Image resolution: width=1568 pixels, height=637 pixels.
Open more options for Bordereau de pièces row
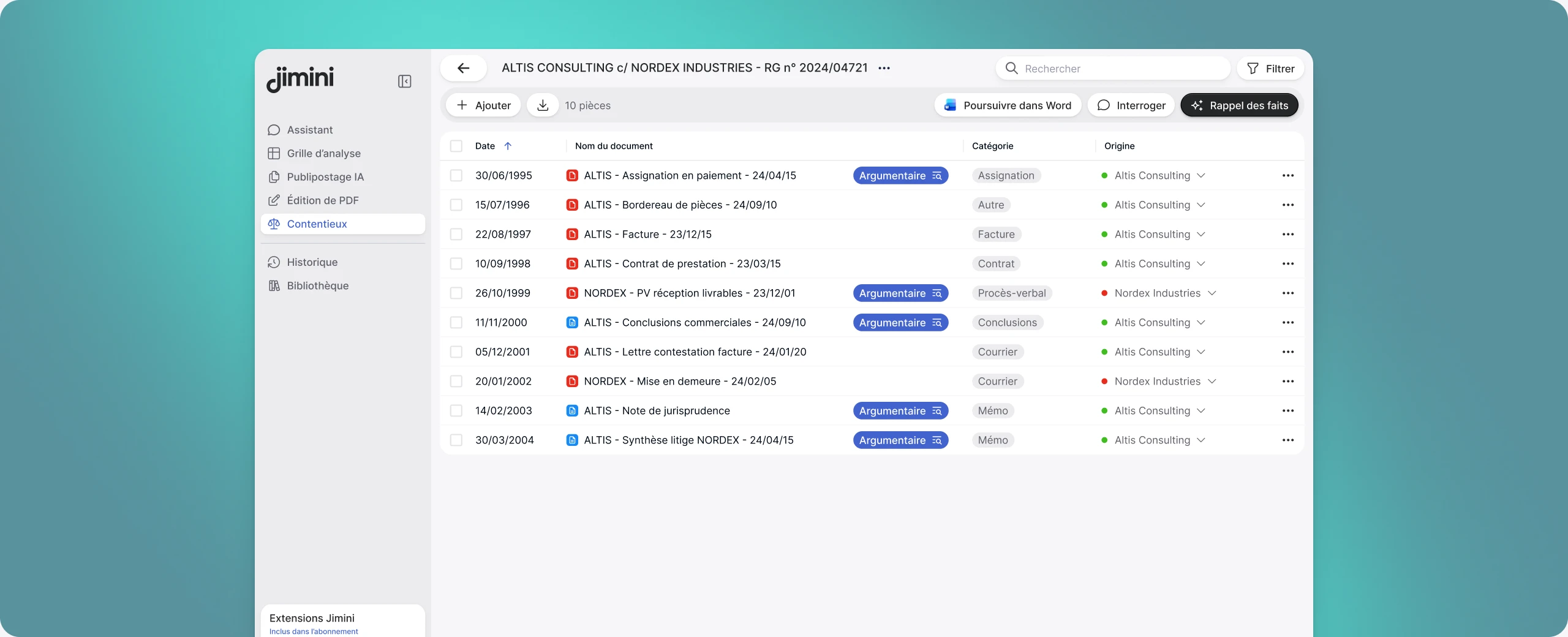1288,205
